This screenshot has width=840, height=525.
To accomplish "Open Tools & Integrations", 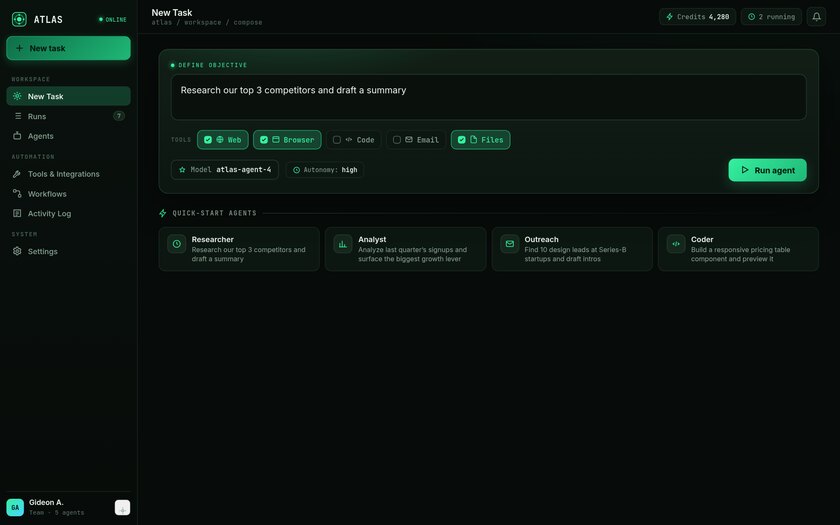I will point(68,174).
